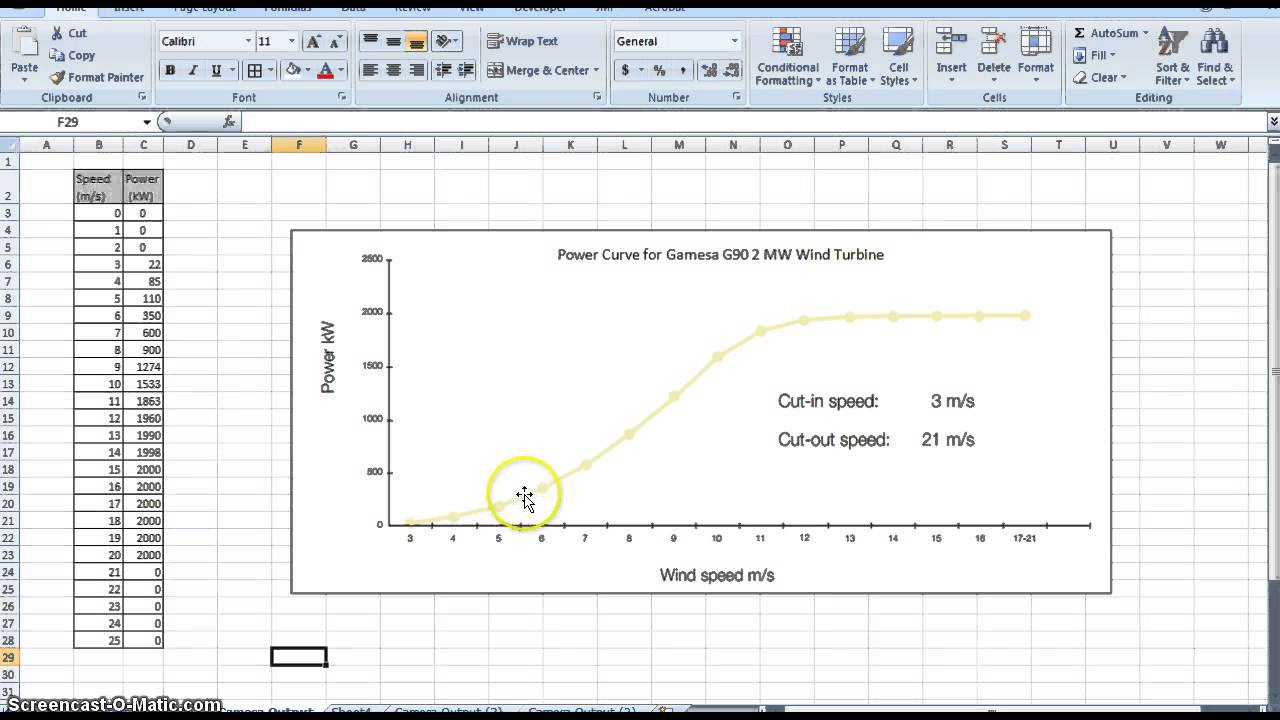1280x720 pixels.
Task: Click the Insert Function fx icon
Action: [x=229, y=121]
